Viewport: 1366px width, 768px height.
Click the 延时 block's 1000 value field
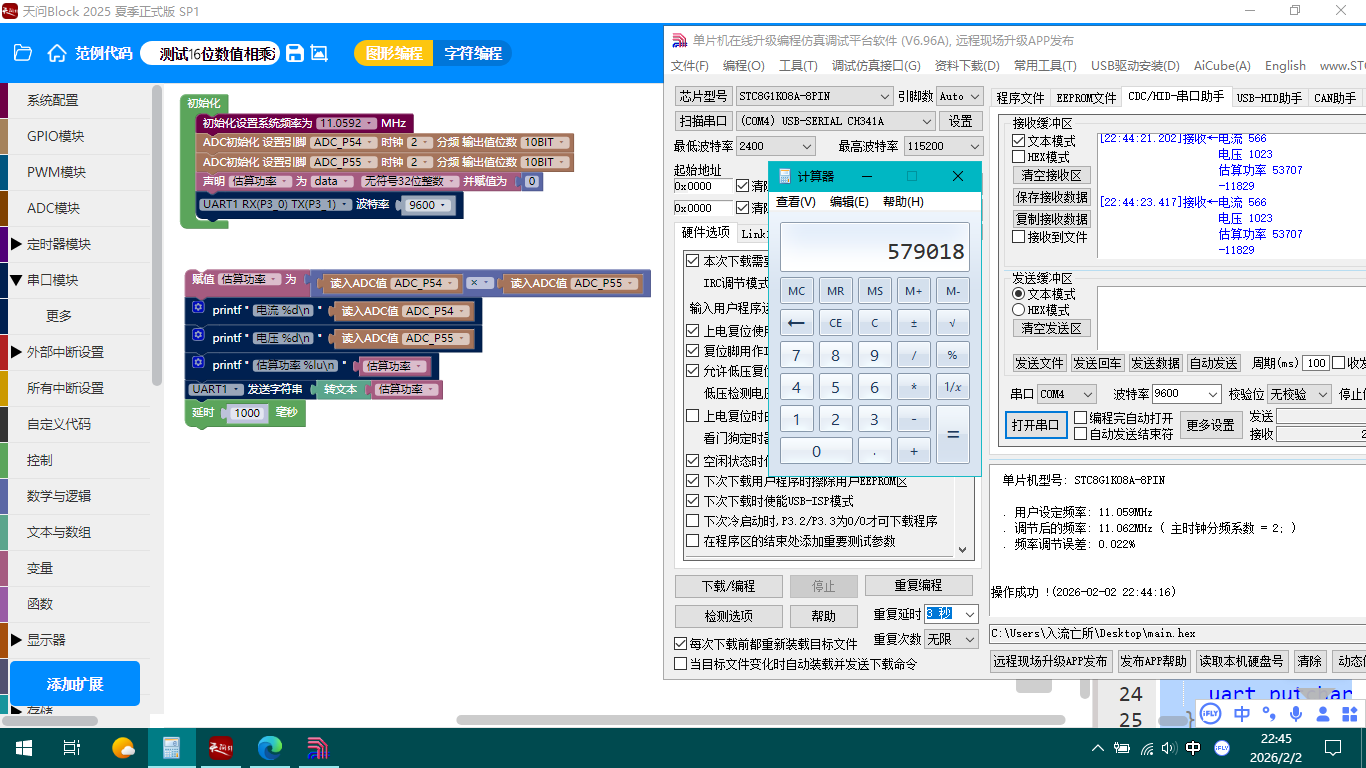(246, 413)
